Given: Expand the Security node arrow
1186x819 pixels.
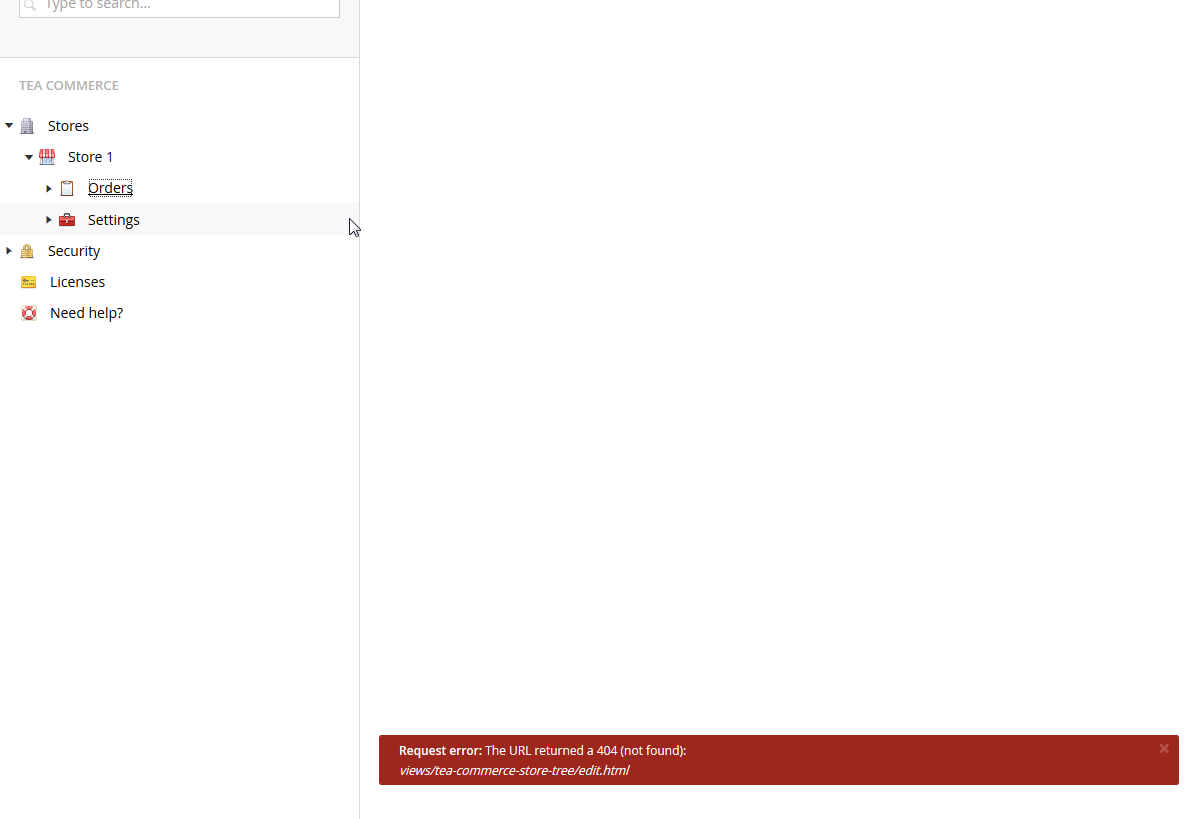Looking at the screenshot, I should click(x=9, y=251).
